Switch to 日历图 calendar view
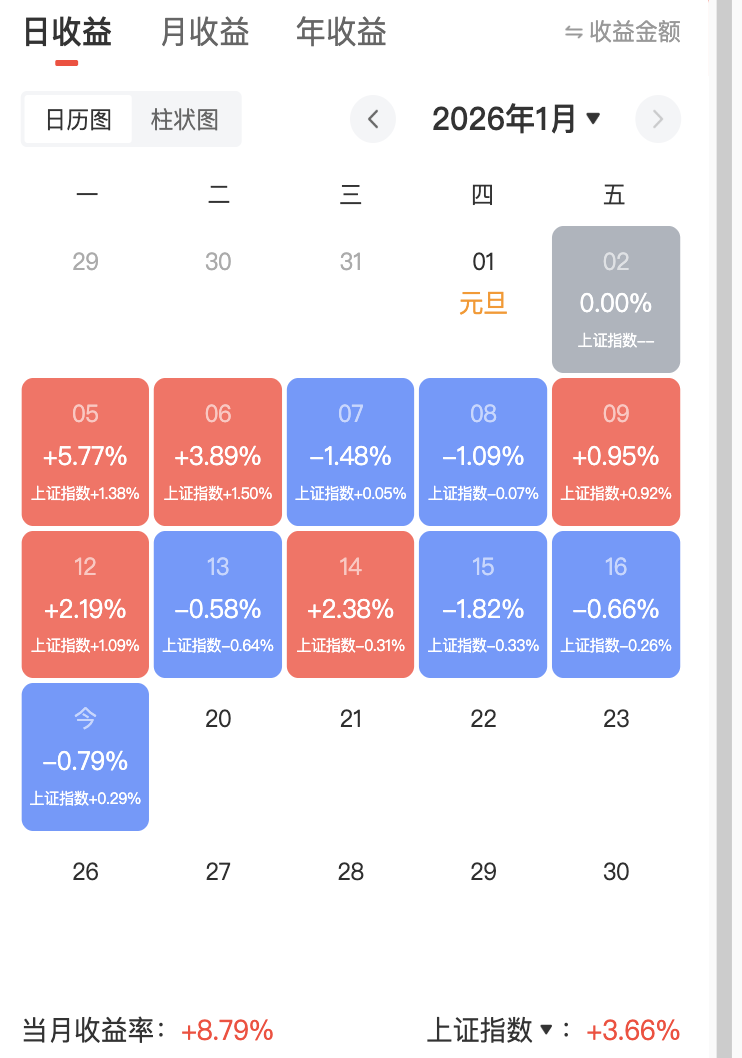 78,120
